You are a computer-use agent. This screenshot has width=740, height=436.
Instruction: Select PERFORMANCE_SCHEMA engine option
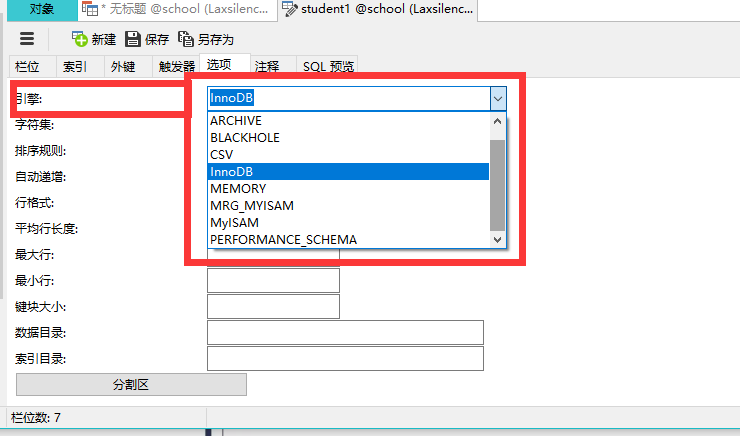[283, 239]
